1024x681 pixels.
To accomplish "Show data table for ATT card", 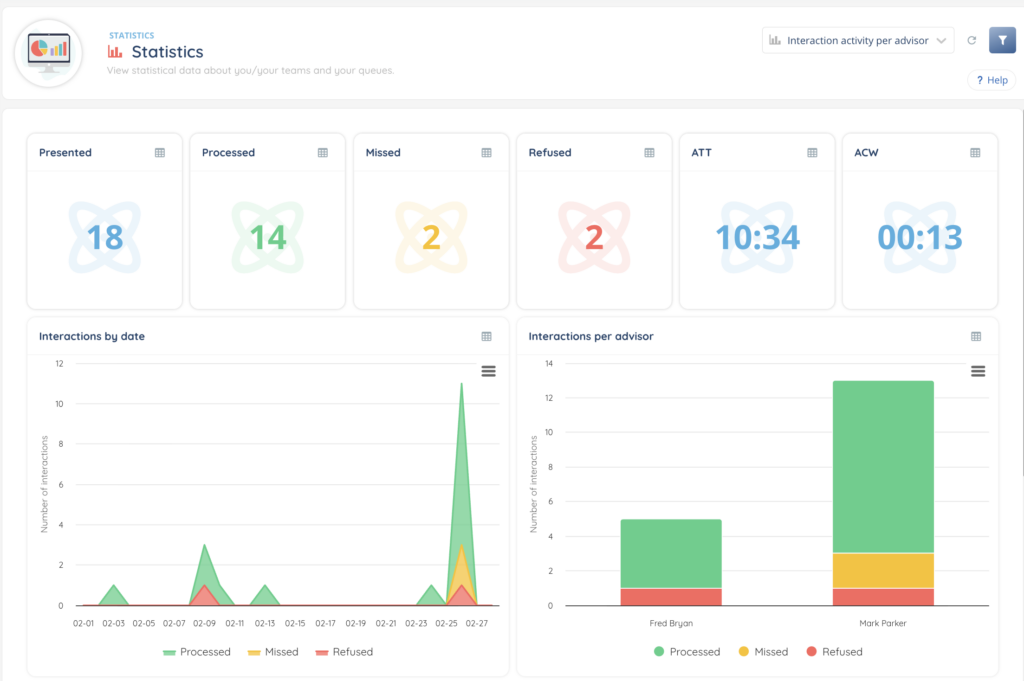I will 812,153.
